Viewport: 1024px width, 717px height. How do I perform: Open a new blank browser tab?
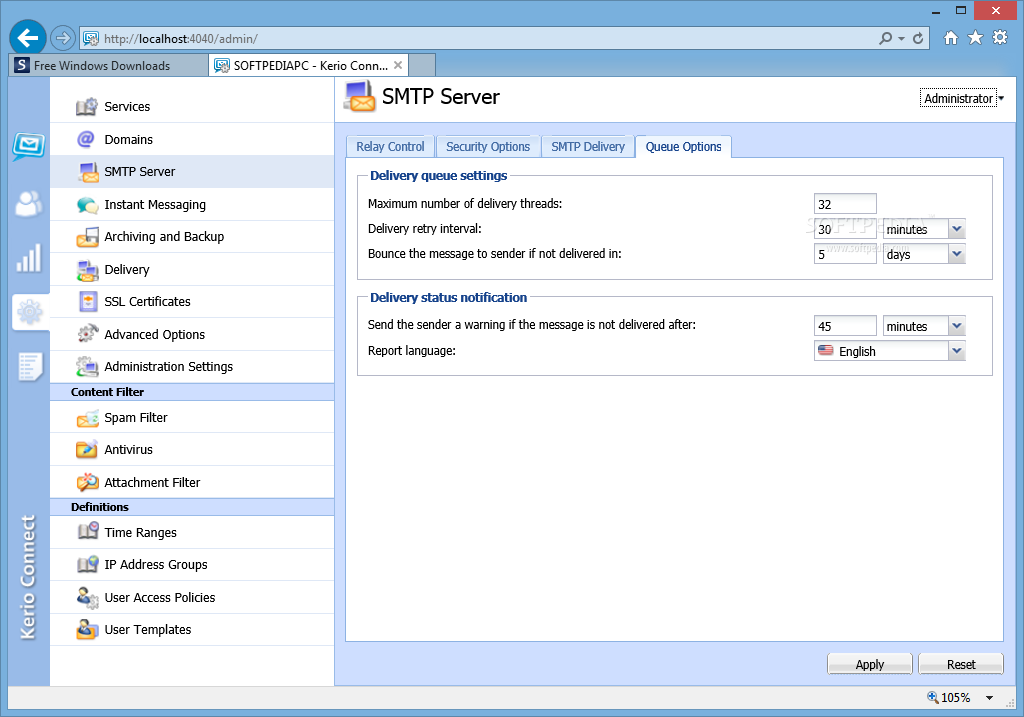[x=422, y=65]
